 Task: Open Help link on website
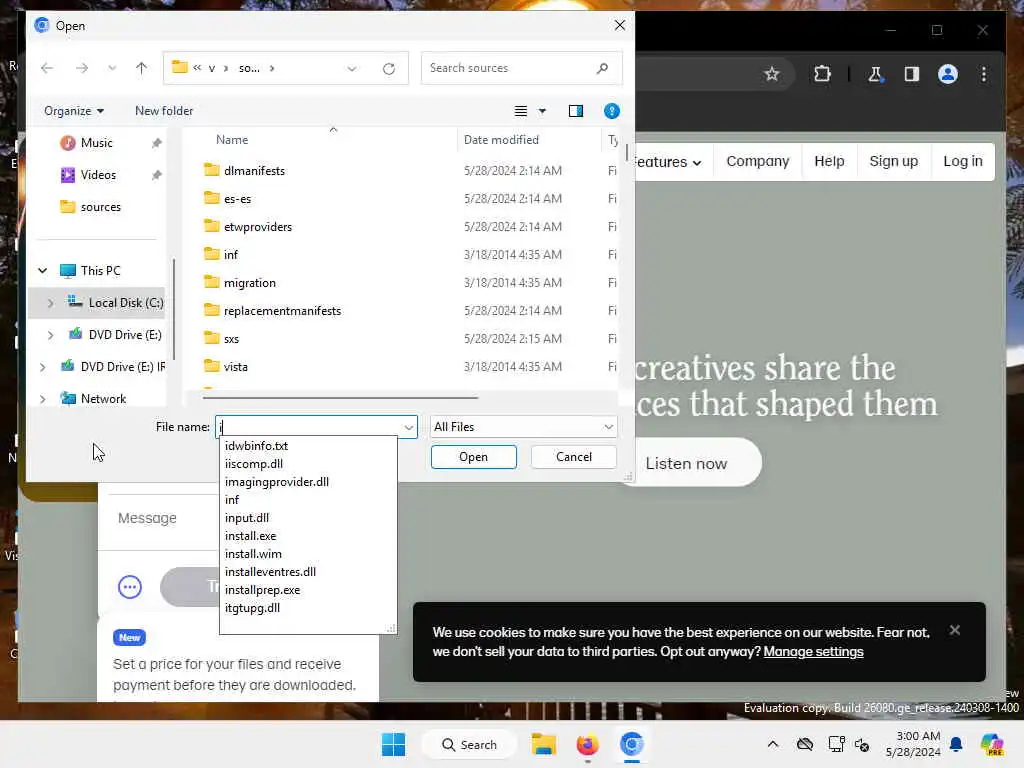click(x=829, y=161)
